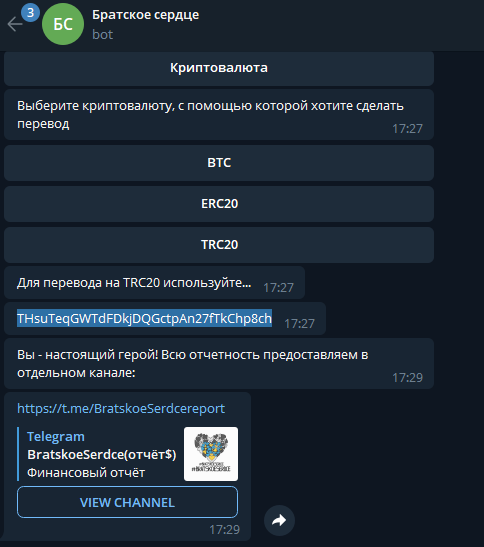Click the 'Для перевода на TRC20' message
Screen dimensions: 484x547
coord(155,283)
